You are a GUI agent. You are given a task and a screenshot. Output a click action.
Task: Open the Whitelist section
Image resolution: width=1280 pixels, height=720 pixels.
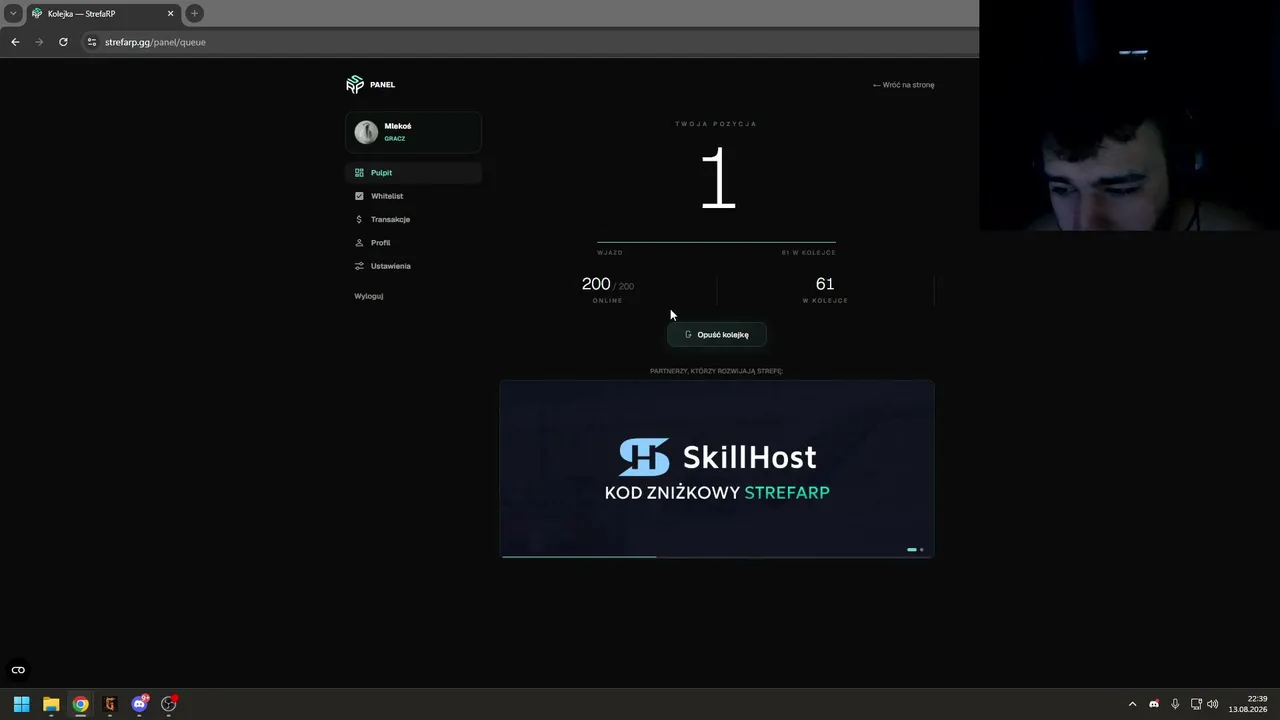(413, 196)
